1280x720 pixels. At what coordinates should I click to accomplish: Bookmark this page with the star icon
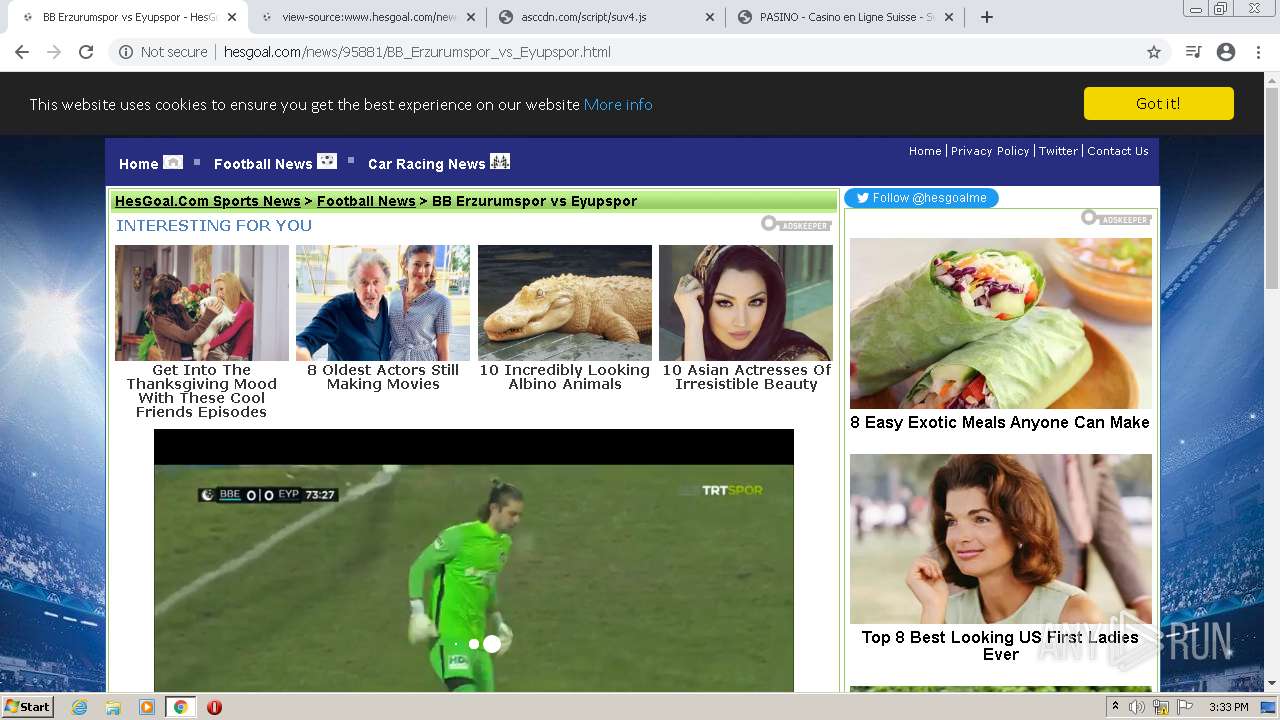1154,52
